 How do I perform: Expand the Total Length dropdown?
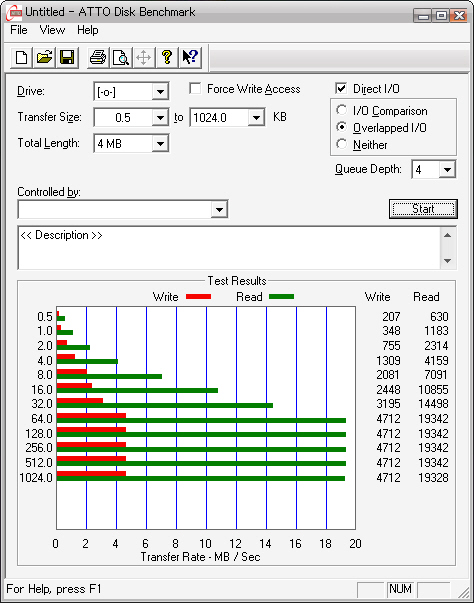click(160, 144)
